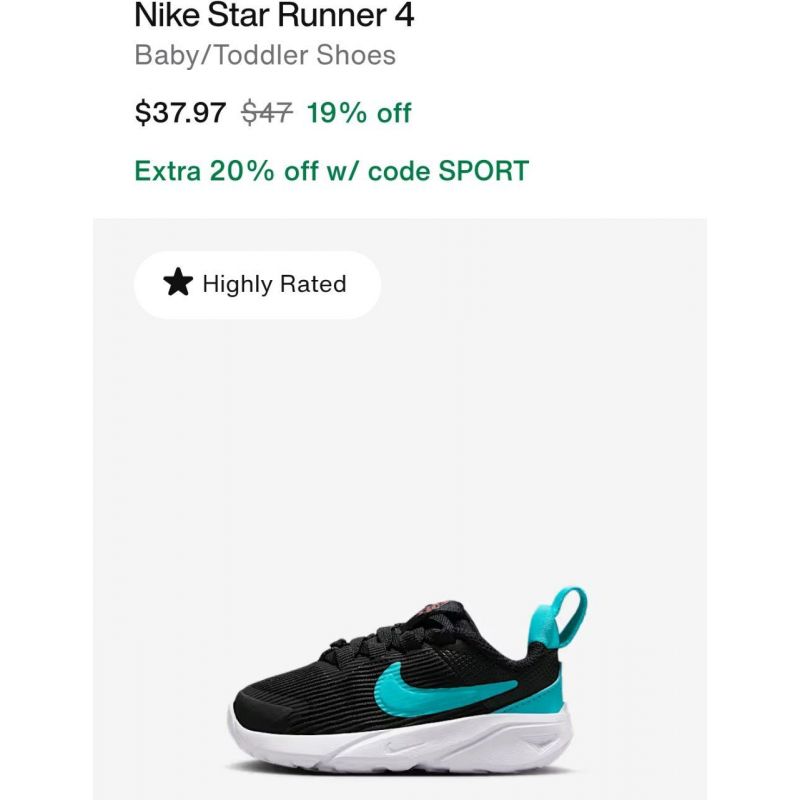The width and height of the screenshot is (800, 800).
Task: Click the small swoosh imprint on the midsole
Action: point(399,749)
